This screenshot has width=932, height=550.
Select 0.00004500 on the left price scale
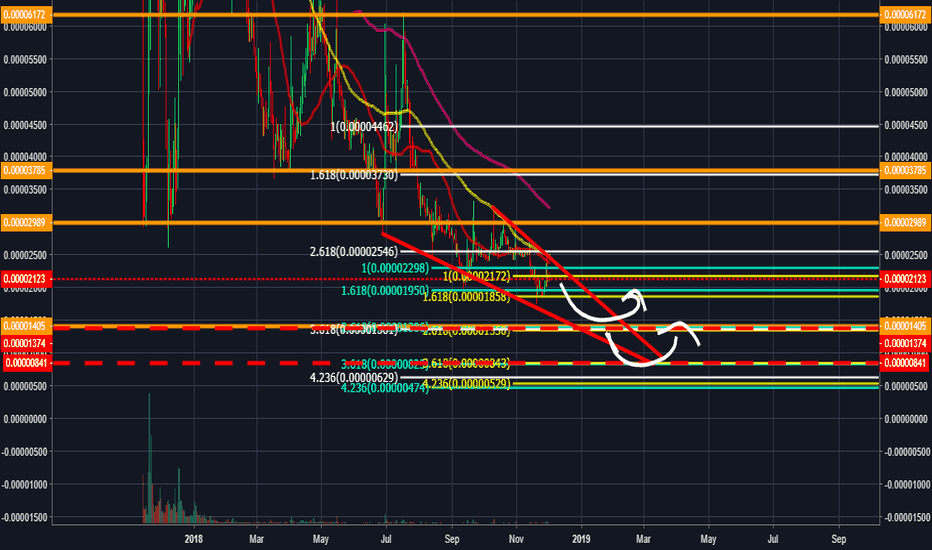click(25, 125)
